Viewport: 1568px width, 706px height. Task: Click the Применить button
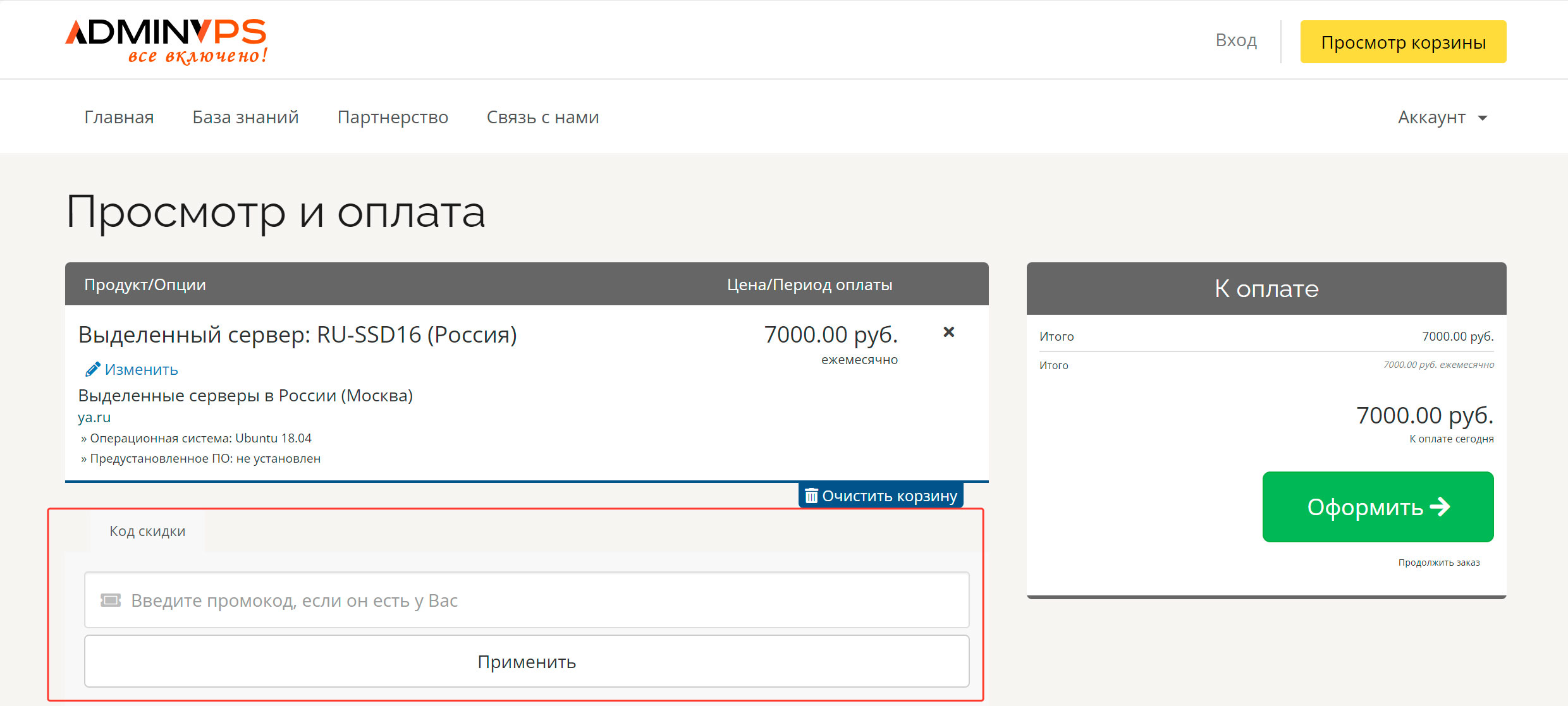tap(527, 661)
